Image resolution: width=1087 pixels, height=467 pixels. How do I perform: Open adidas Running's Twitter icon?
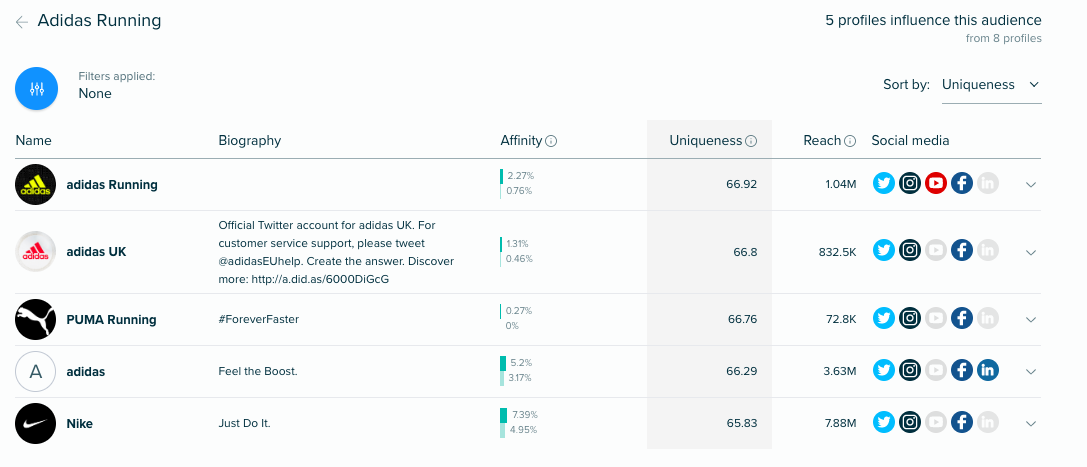(884, 184)
